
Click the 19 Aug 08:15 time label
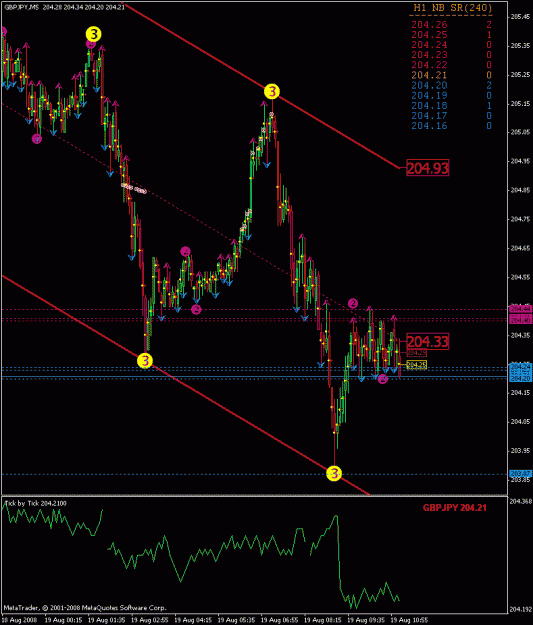[323, 620]
